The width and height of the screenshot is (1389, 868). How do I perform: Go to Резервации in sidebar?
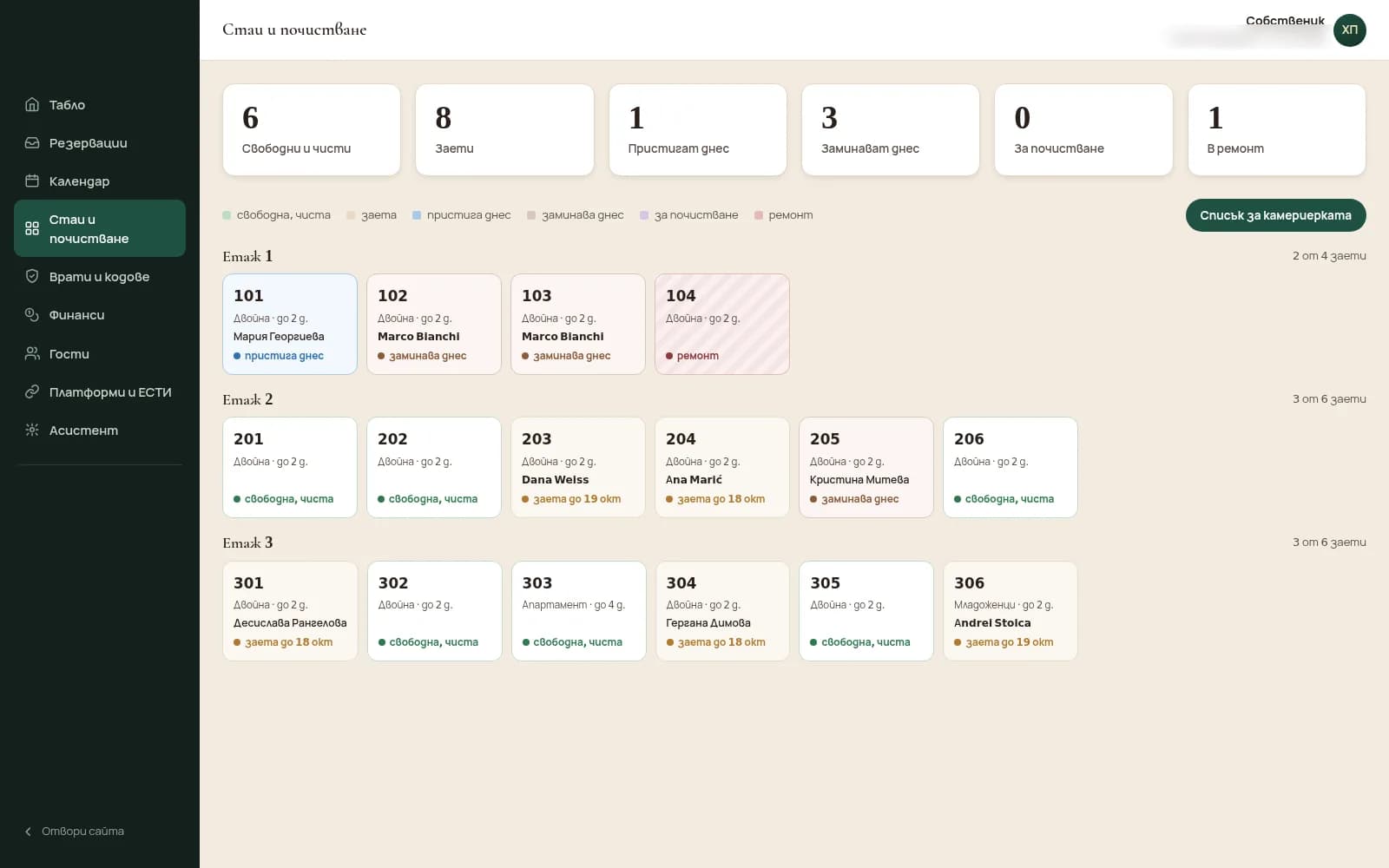[x=100, y=143]
